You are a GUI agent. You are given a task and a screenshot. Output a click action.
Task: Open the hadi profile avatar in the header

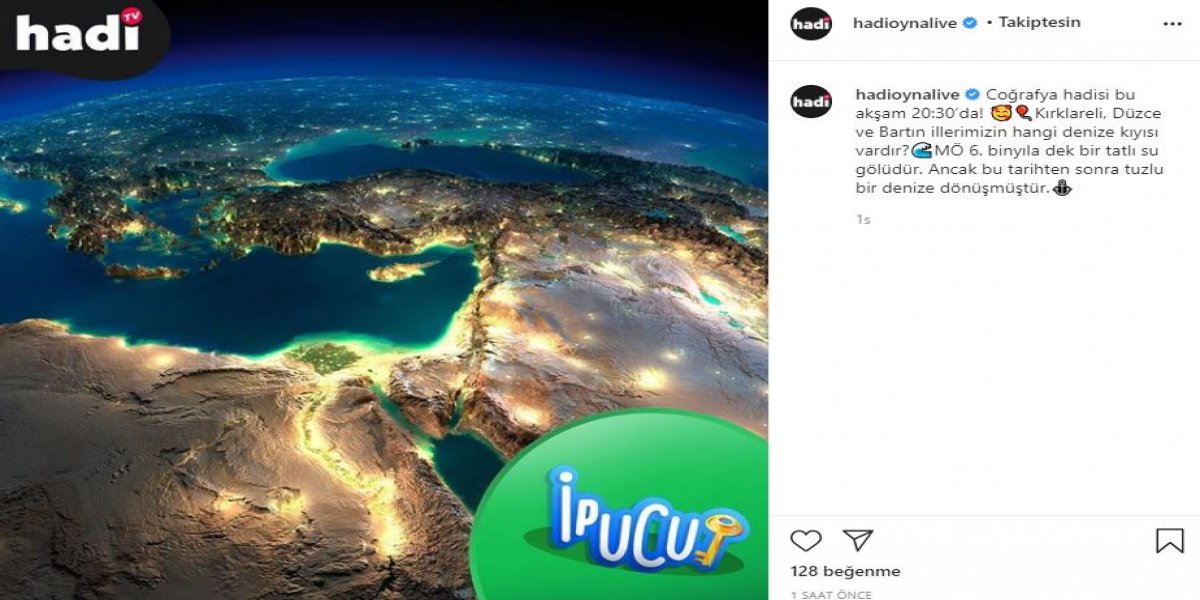coord(811,22)
